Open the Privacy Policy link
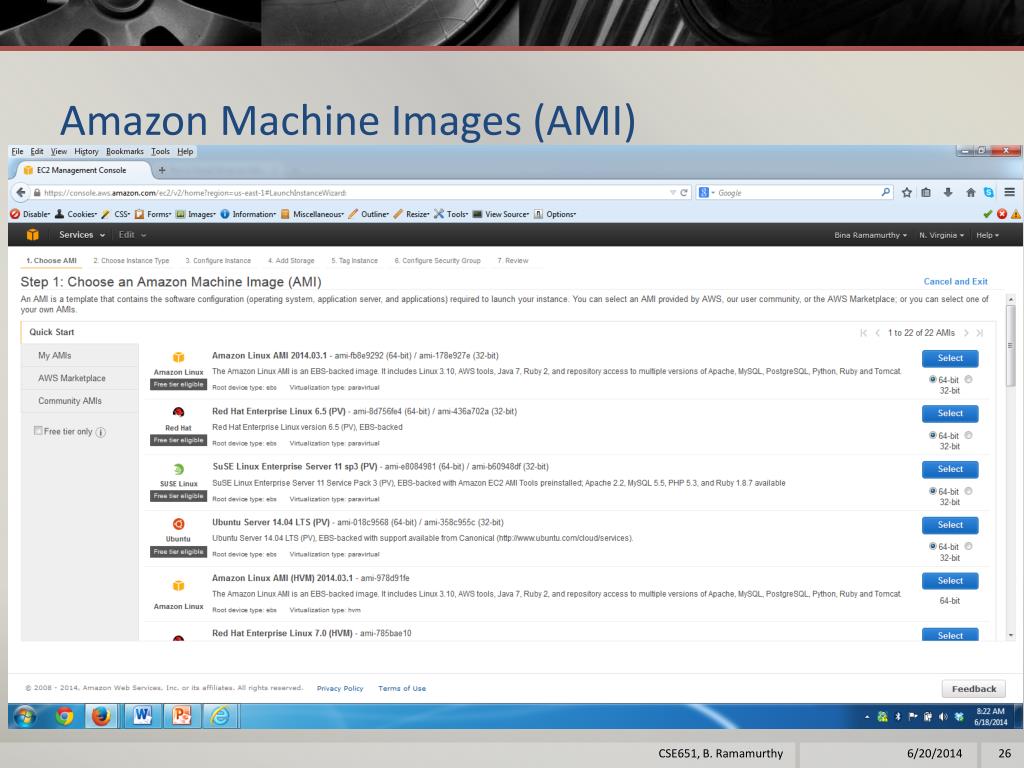This screenshot has height=768, width=1024. pyautogui.click(x=340, y=688)
